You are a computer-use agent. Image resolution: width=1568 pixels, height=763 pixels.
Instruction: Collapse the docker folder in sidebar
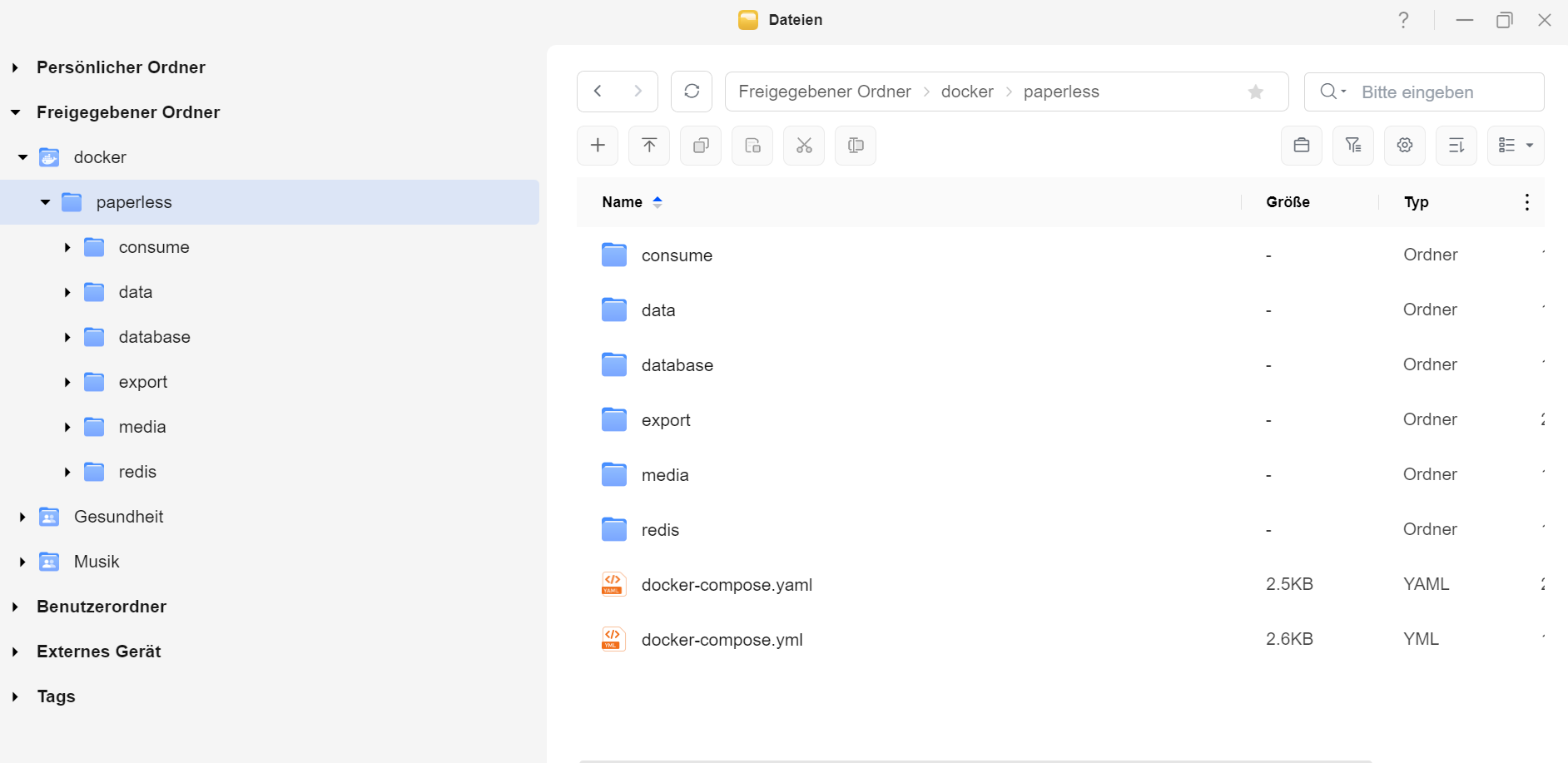click(x=23, y=157)
